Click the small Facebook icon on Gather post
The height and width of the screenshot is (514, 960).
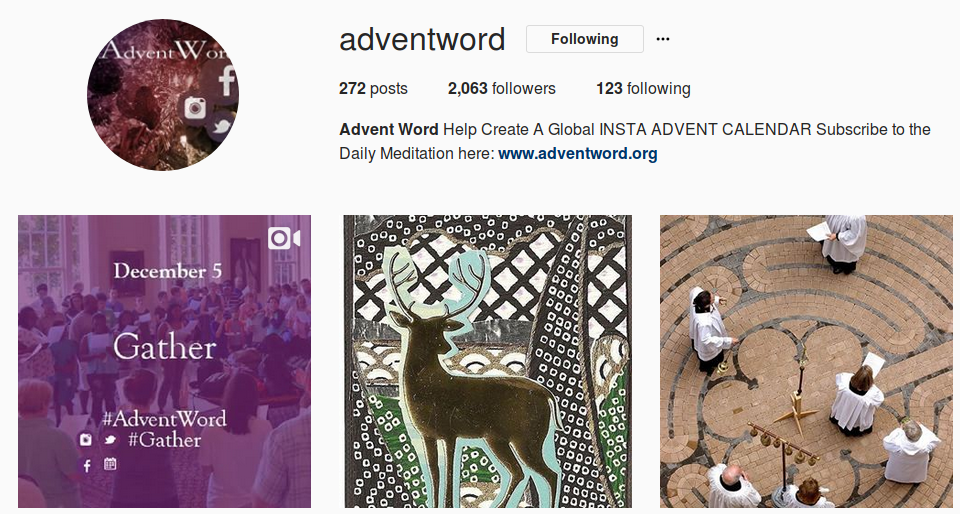click(86, 466)
